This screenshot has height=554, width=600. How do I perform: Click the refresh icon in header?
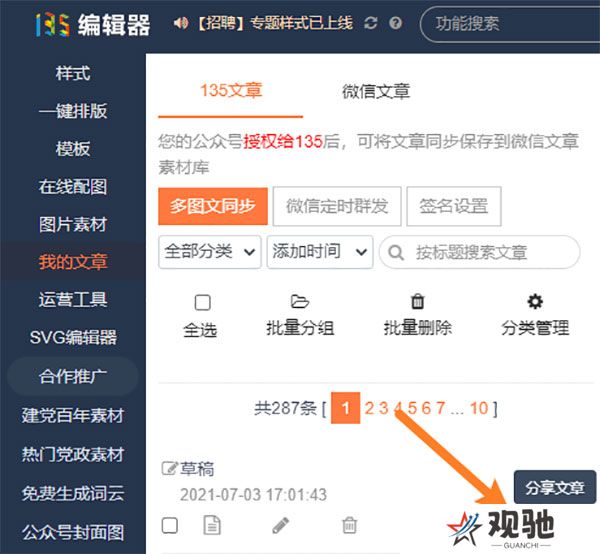coord(370,23)
